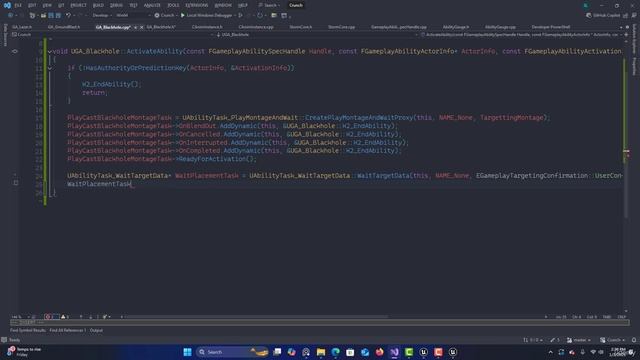Close the GA_Blackhole.cpp tab

142,27
